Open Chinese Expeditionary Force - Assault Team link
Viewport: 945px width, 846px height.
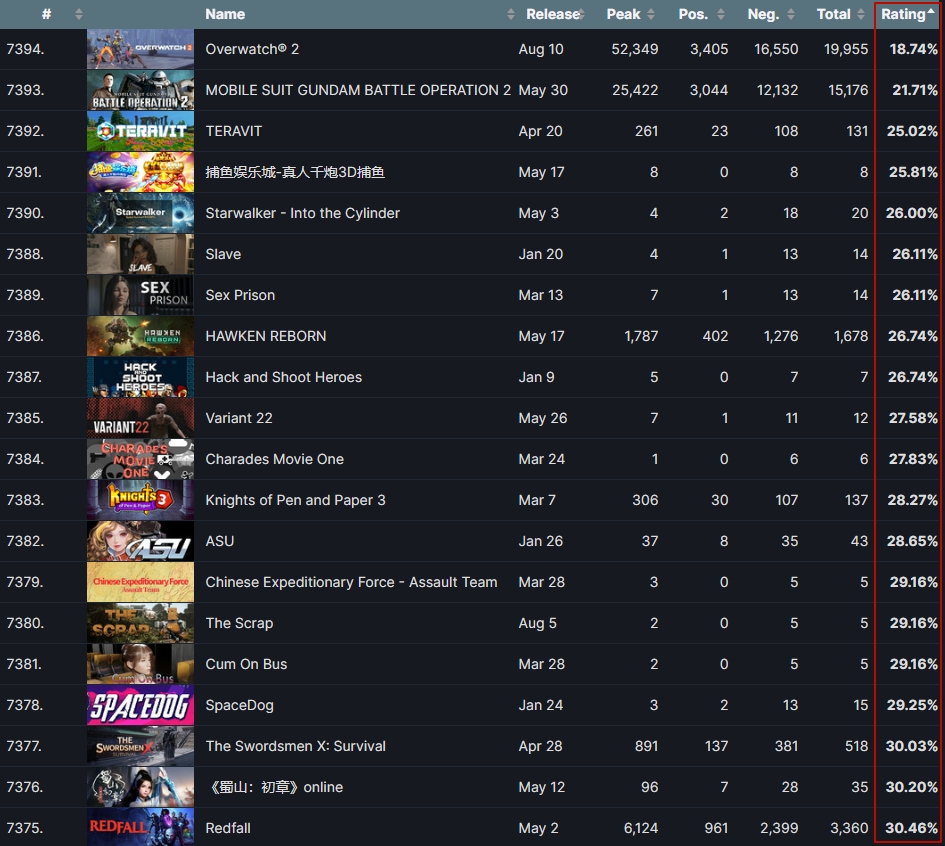(x=351, y=581)
